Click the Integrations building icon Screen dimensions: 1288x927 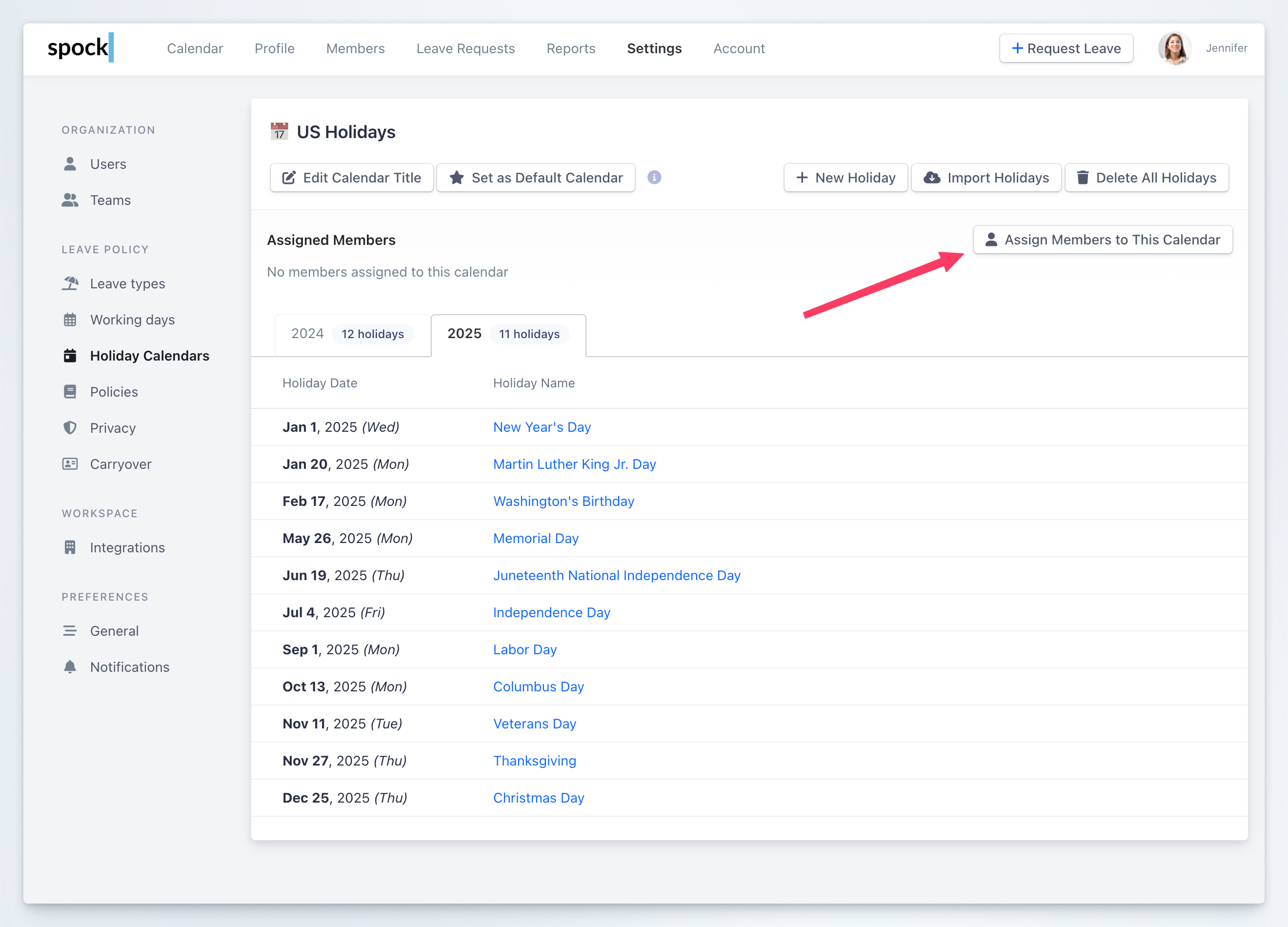70,547
